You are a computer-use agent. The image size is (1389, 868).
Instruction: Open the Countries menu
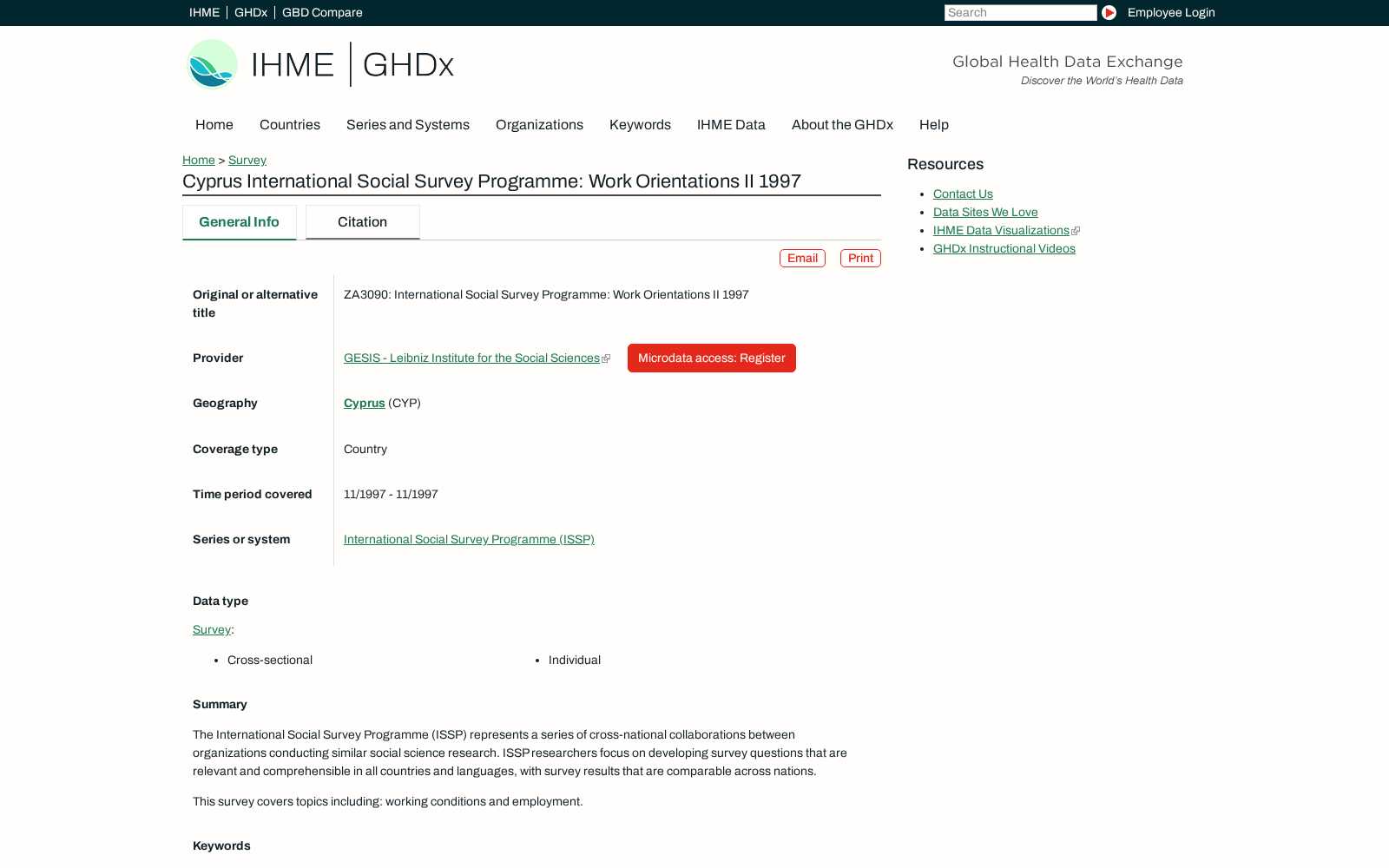tap(290, 125)
